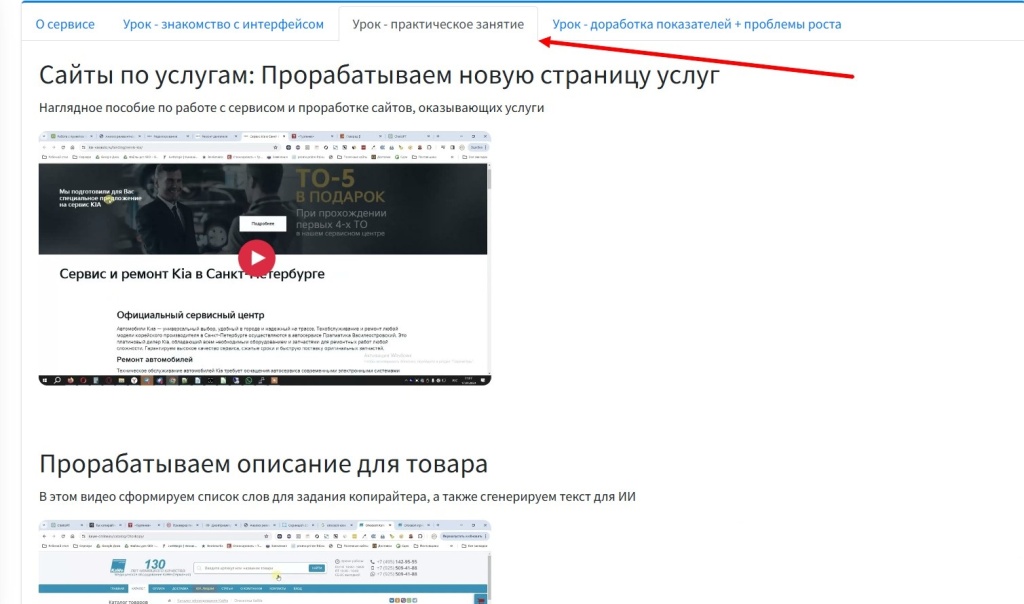1024x604 pixels.
Task: Click heading "Прорабатываем описание для товара"
Action: pyautogui.click(x=263, y=464)
